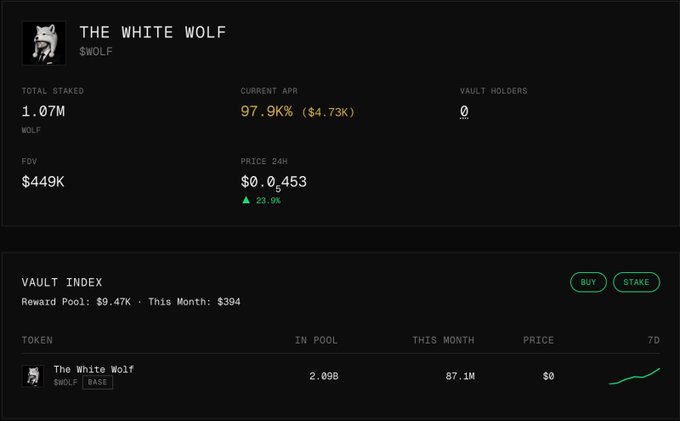The height and width of the screenshot is (421, 680).
Task: Click the 7D sparkline chart
Action: coord(634,376)
